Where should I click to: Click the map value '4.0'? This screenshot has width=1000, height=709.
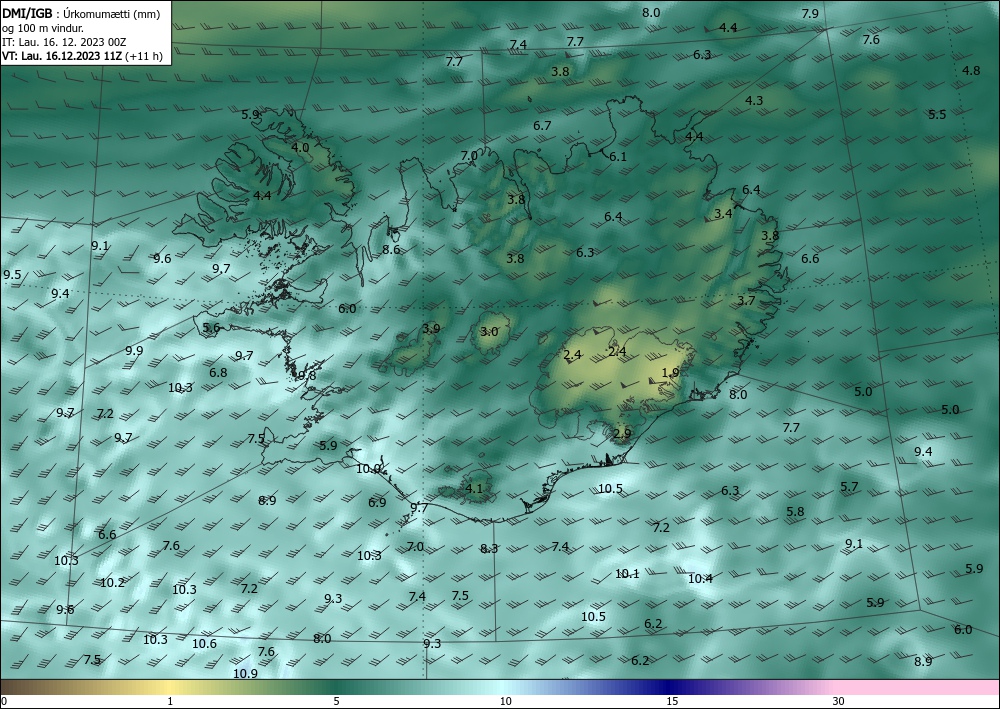click(300, 147)
